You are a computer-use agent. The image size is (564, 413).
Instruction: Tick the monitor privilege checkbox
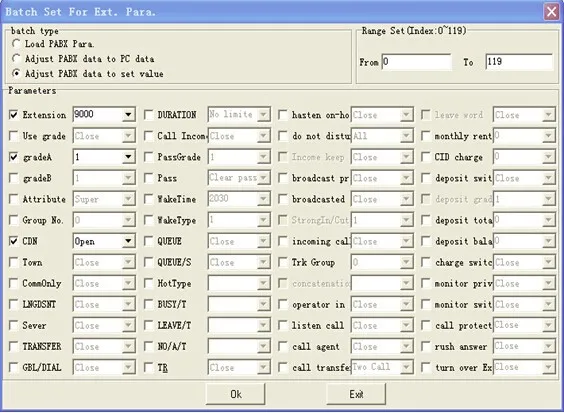tap(426, 283)
